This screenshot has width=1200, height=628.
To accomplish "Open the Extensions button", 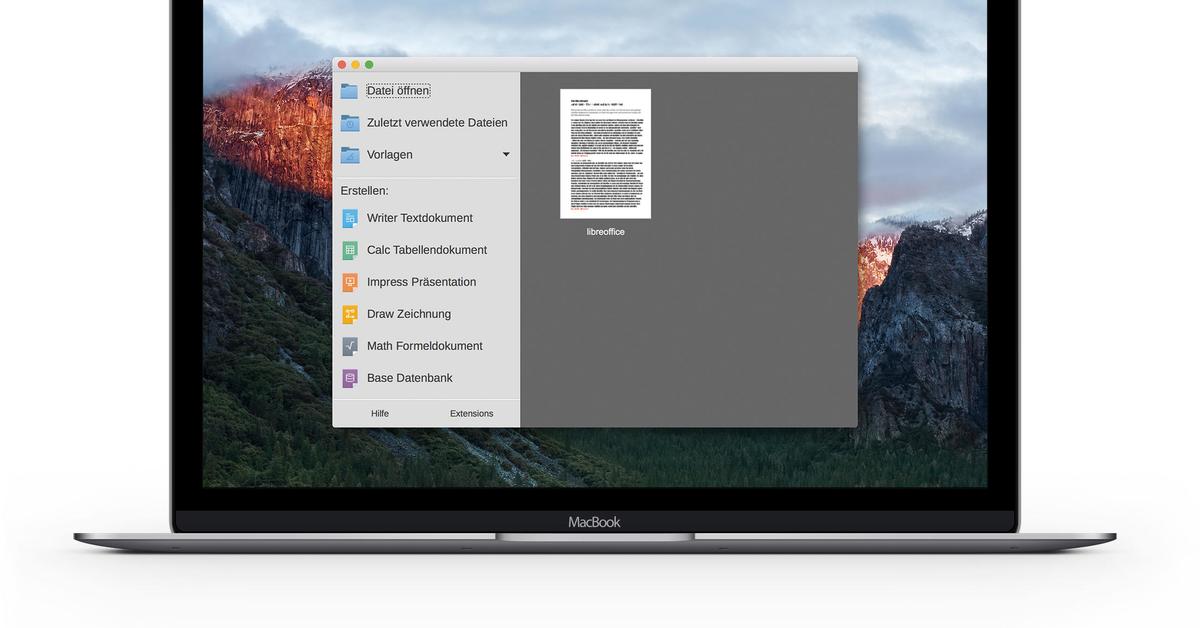I will [x=472, y=413].
